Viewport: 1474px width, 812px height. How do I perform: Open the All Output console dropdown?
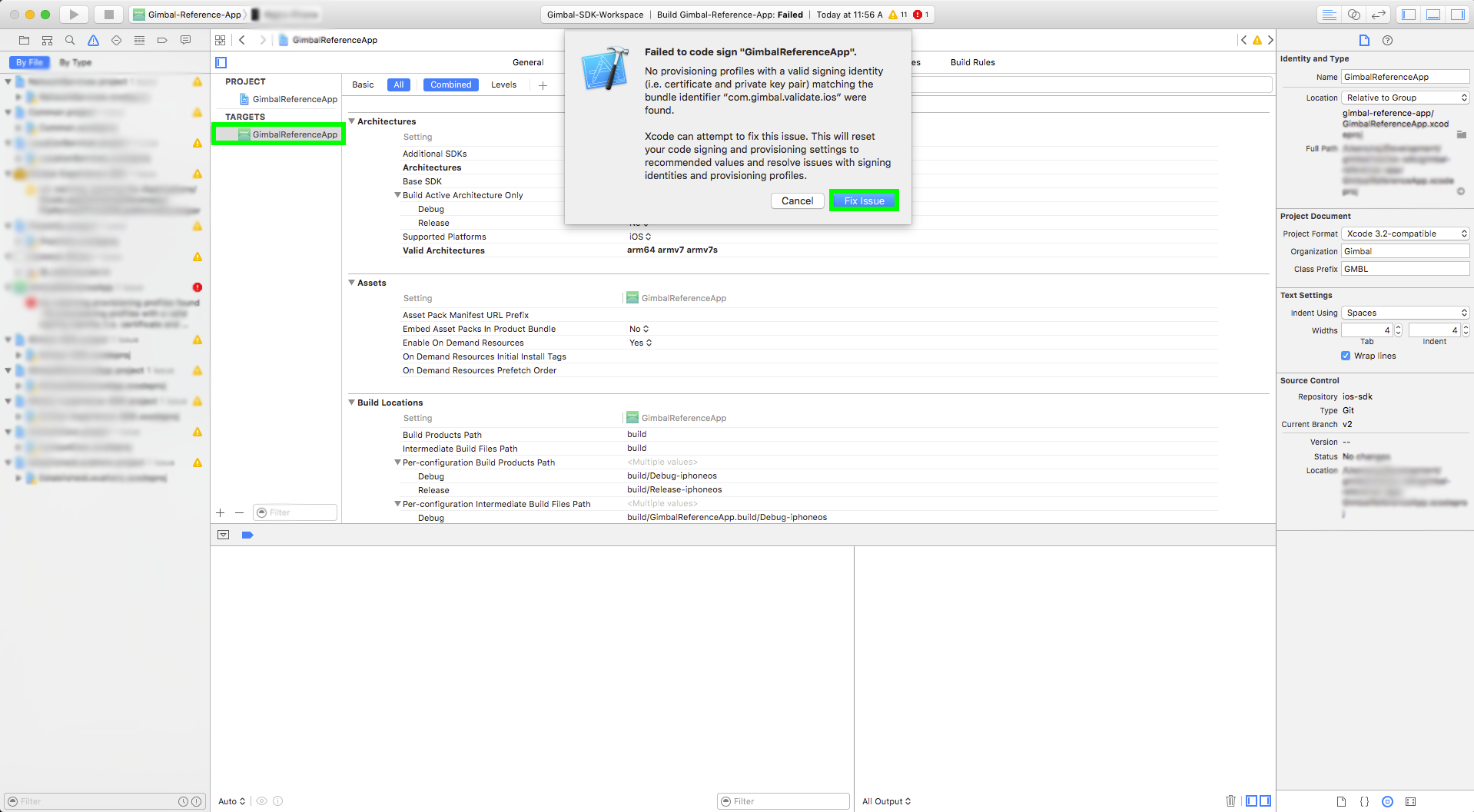tap(887, 801)
